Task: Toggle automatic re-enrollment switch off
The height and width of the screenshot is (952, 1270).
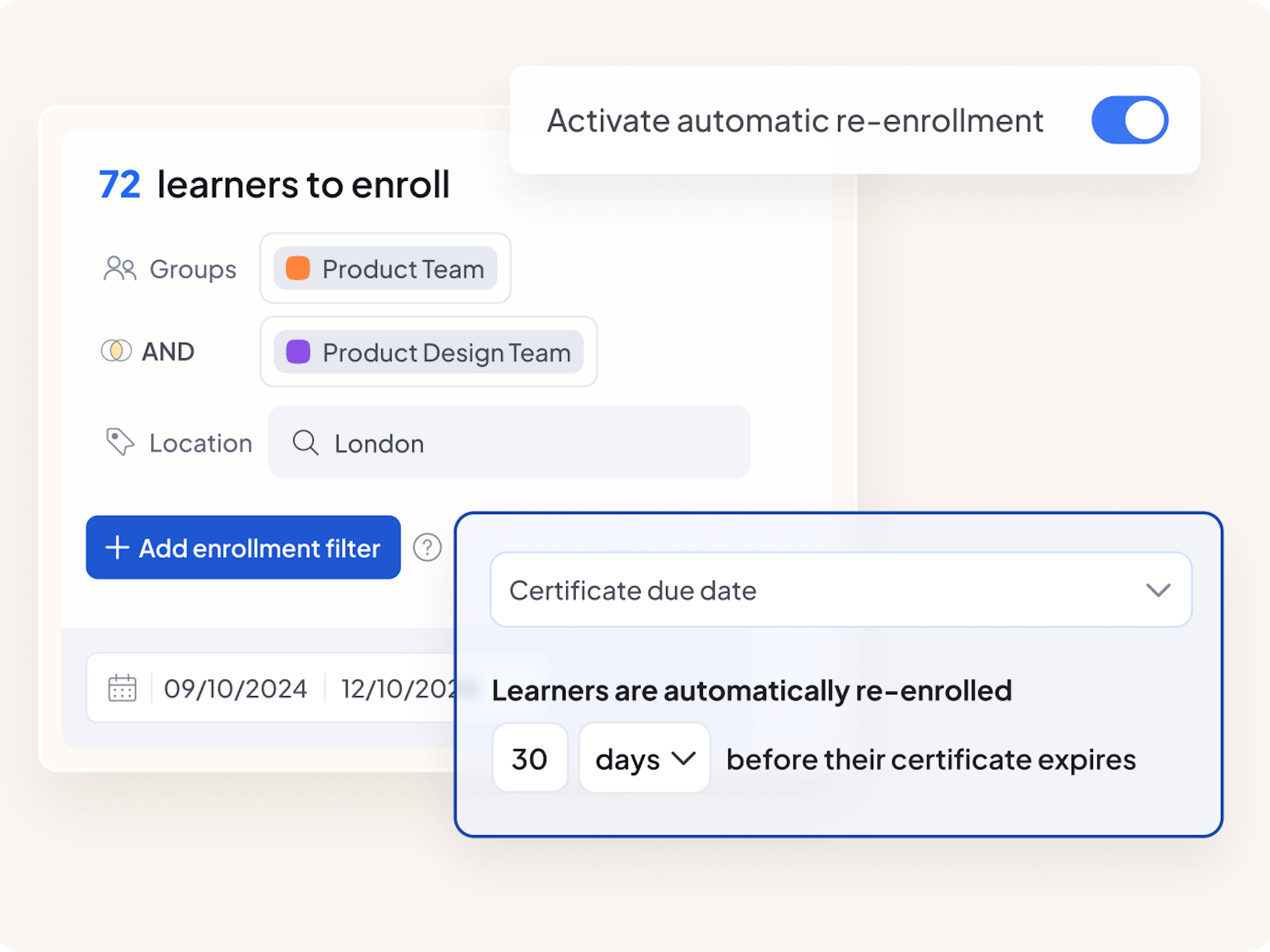Action: click(1129, 120)
